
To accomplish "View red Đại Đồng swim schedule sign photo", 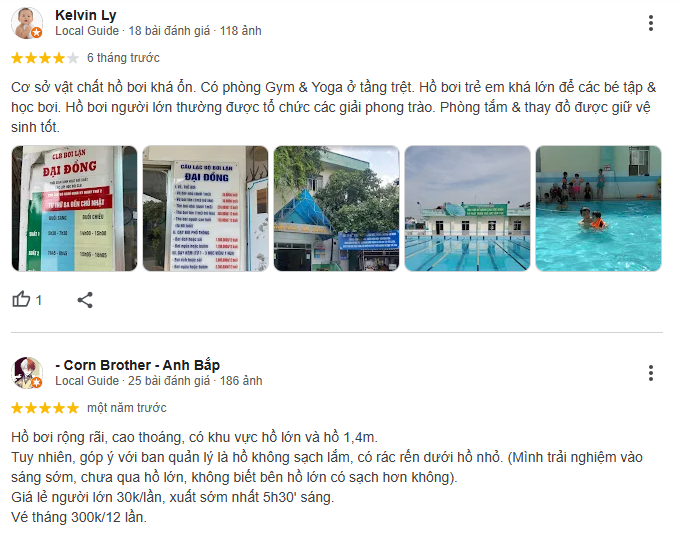I will 75,209.
